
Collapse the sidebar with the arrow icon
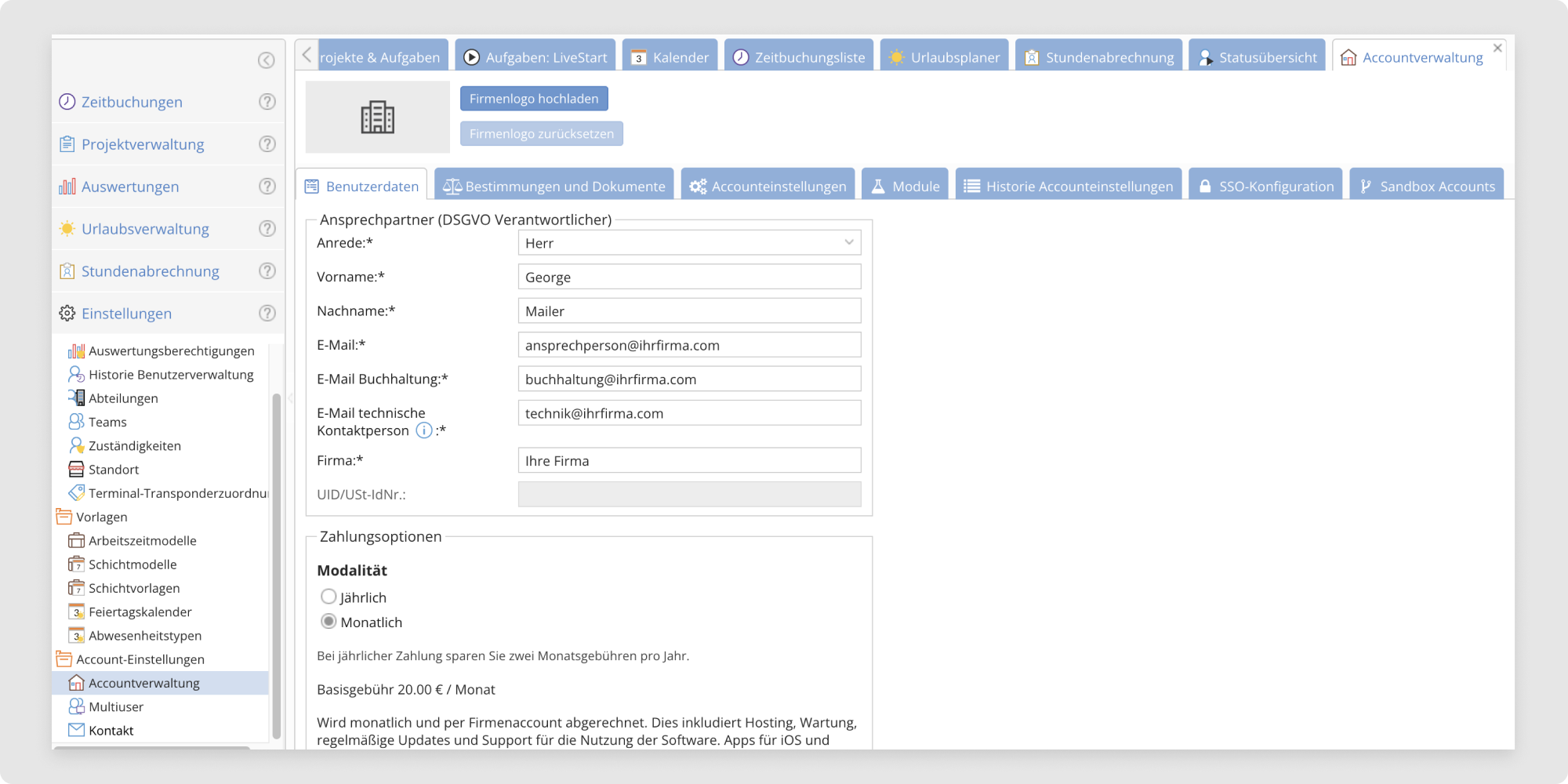[267, 60]
